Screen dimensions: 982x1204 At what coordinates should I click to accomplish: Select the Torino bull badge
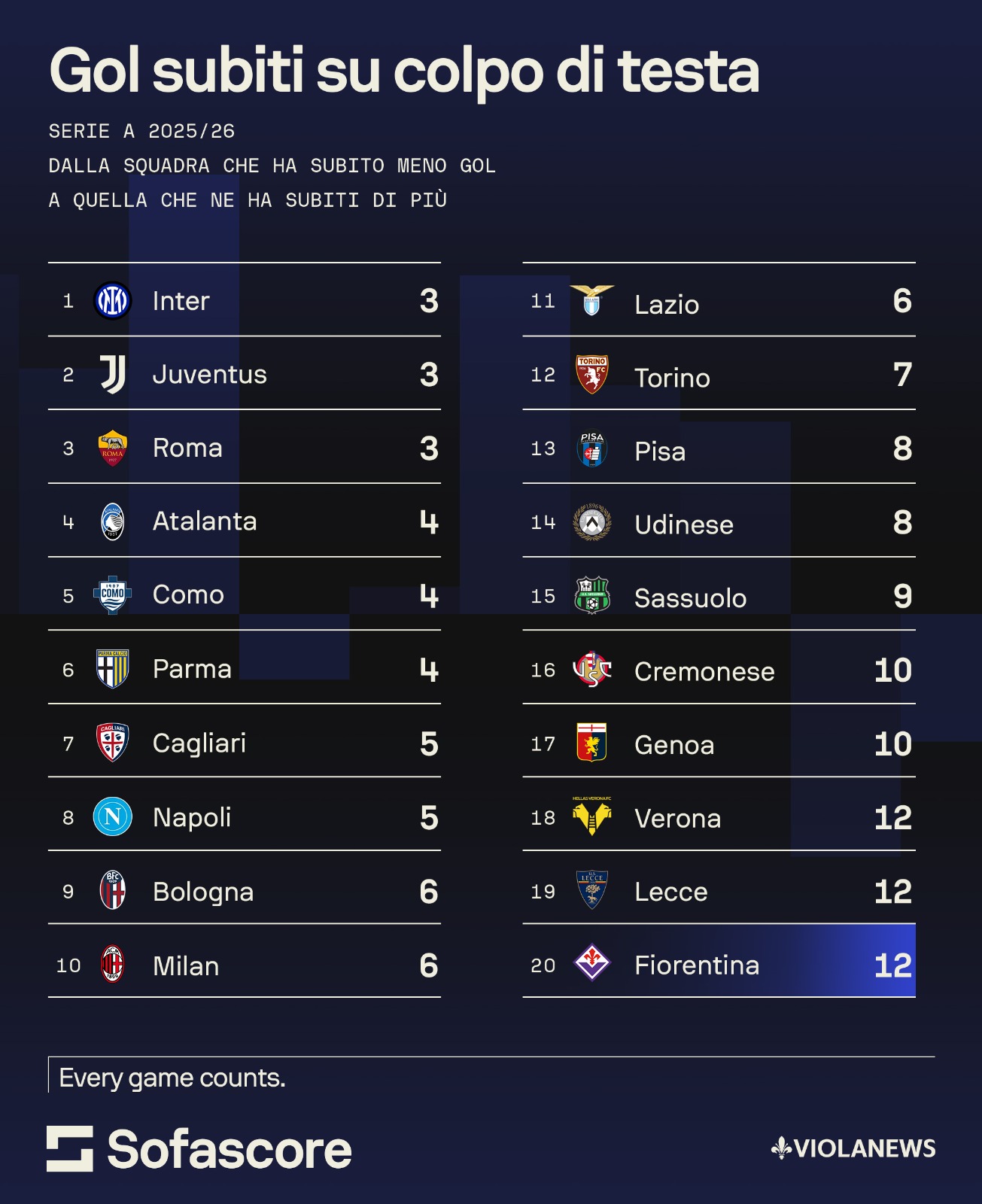(x=592, y=375)
